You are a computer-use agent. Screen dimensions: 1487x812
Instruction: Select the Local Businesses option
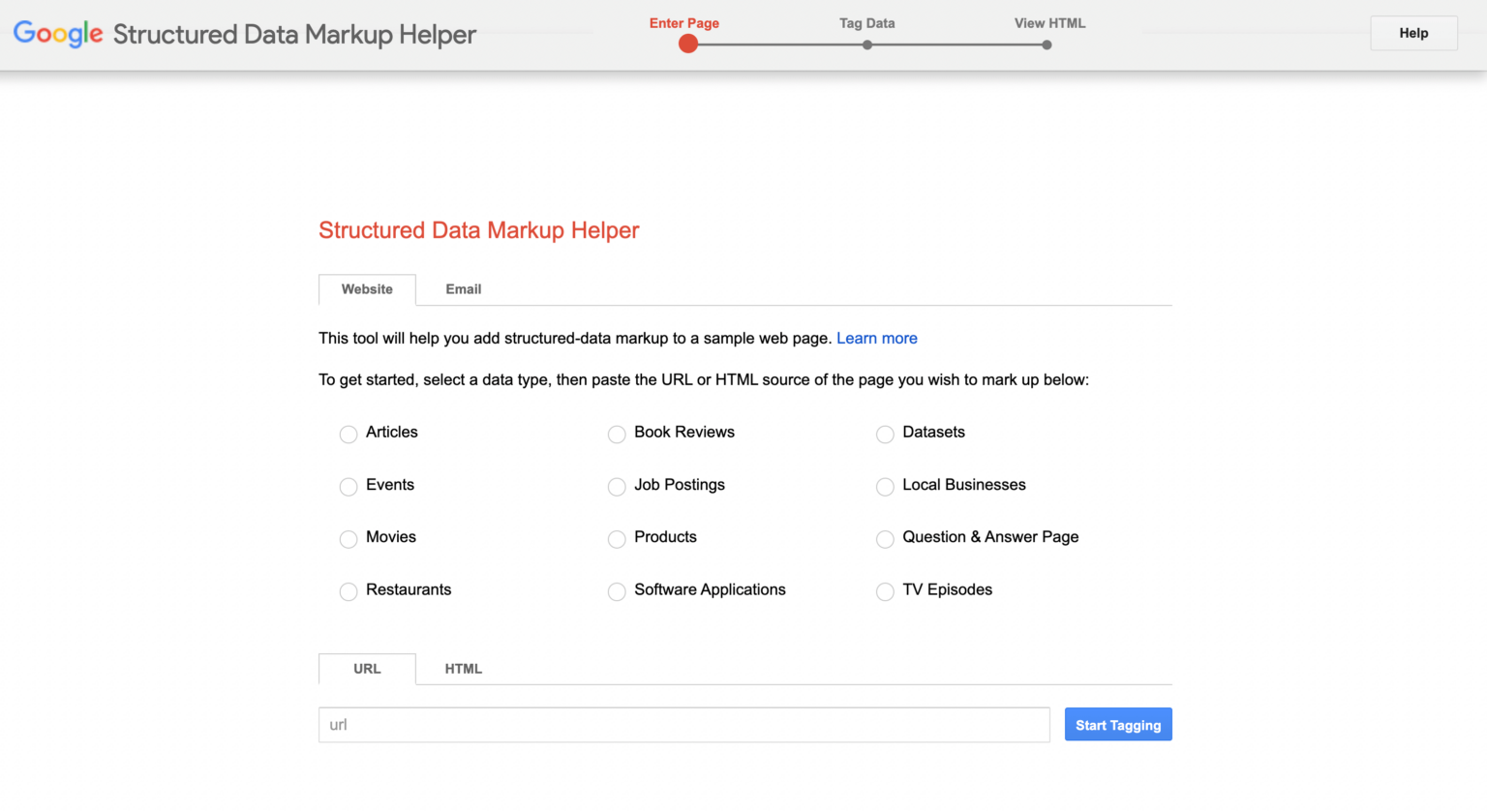click(885, 487)
